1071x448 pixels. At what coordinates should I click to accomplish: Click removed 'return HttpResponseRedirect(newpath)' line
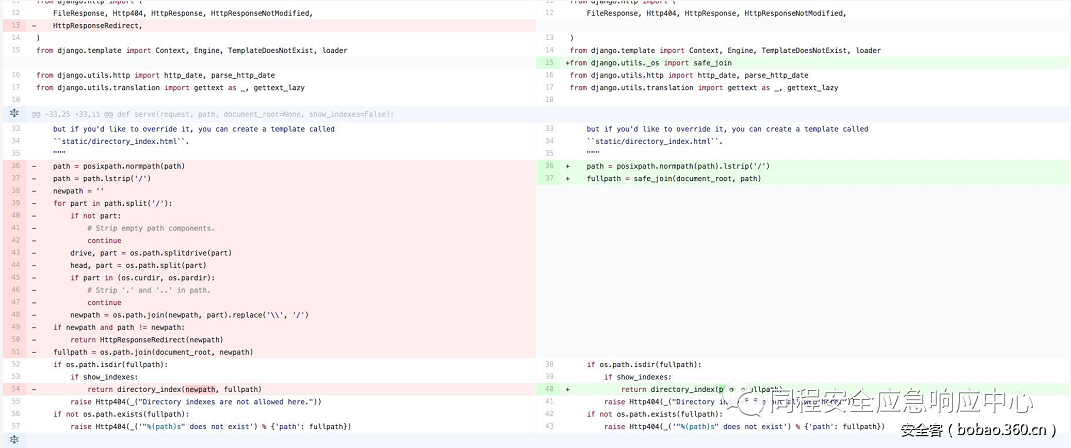tap(152, 340)
